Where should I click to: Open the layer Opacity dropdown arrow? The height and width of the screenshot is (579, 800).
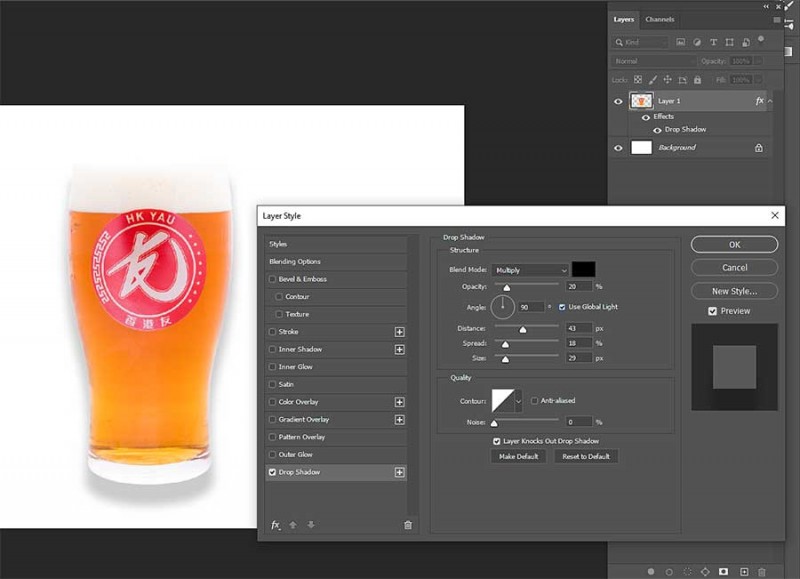coord(758,61)
